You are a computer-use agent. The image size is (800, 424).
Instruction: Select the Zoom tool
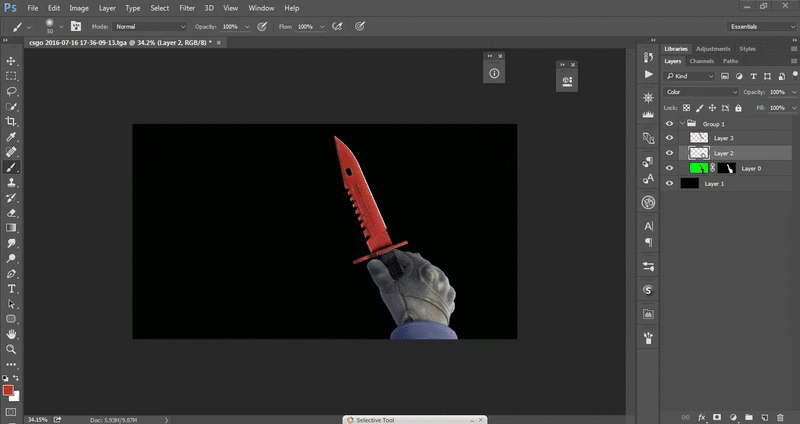(x=11, y=350)
